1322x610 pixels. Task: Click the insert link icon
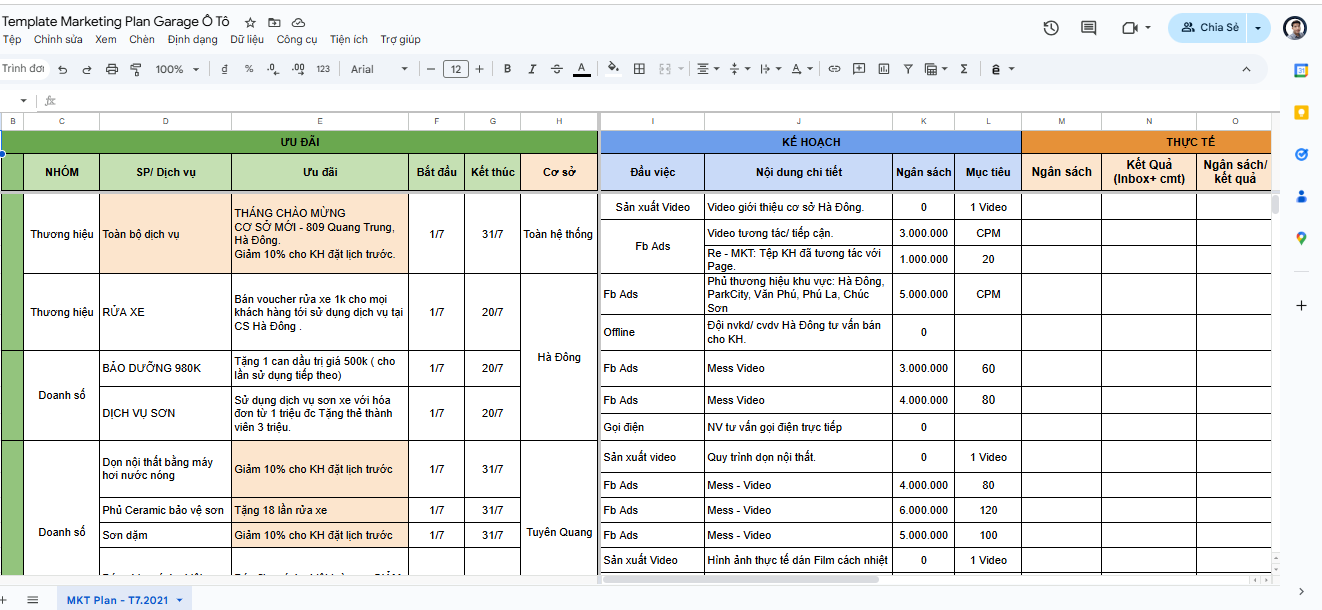834,69
